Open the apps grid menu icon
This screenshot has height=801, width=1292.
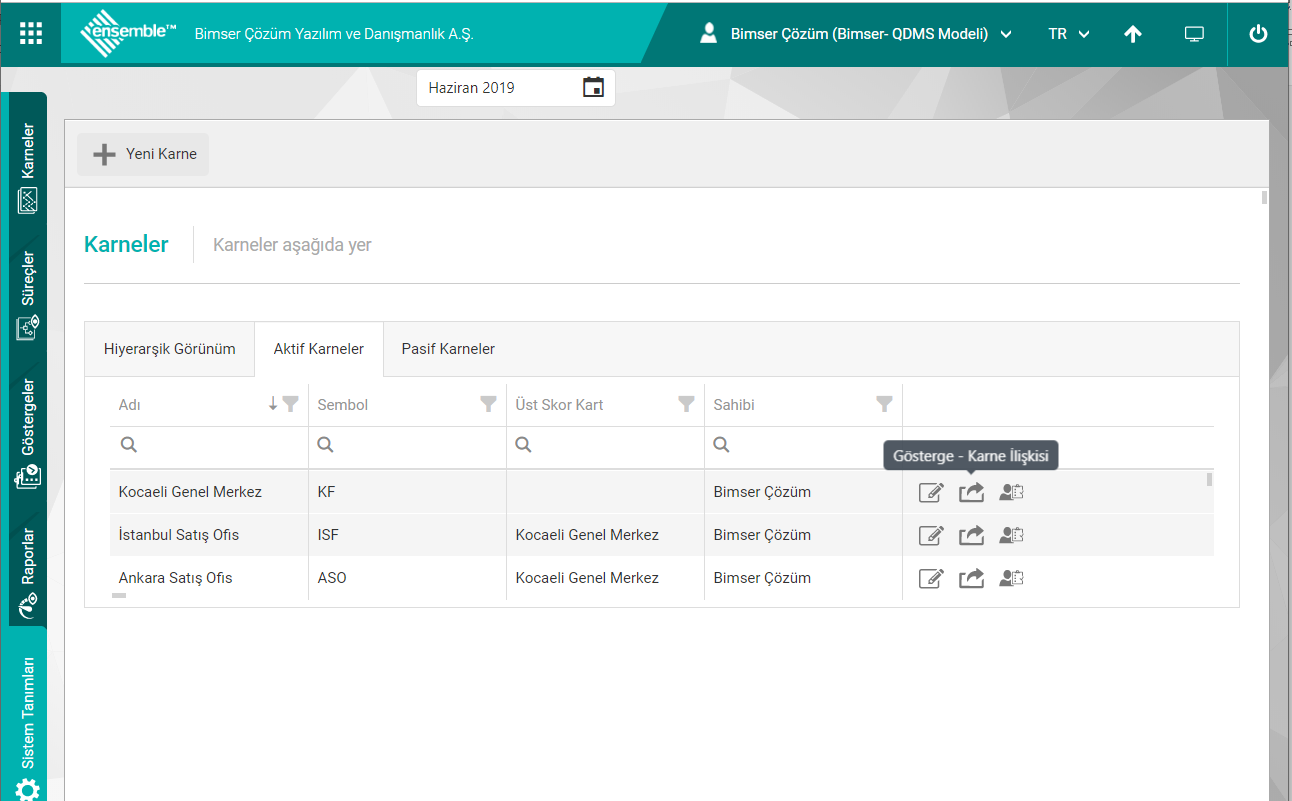pos(31,33)
